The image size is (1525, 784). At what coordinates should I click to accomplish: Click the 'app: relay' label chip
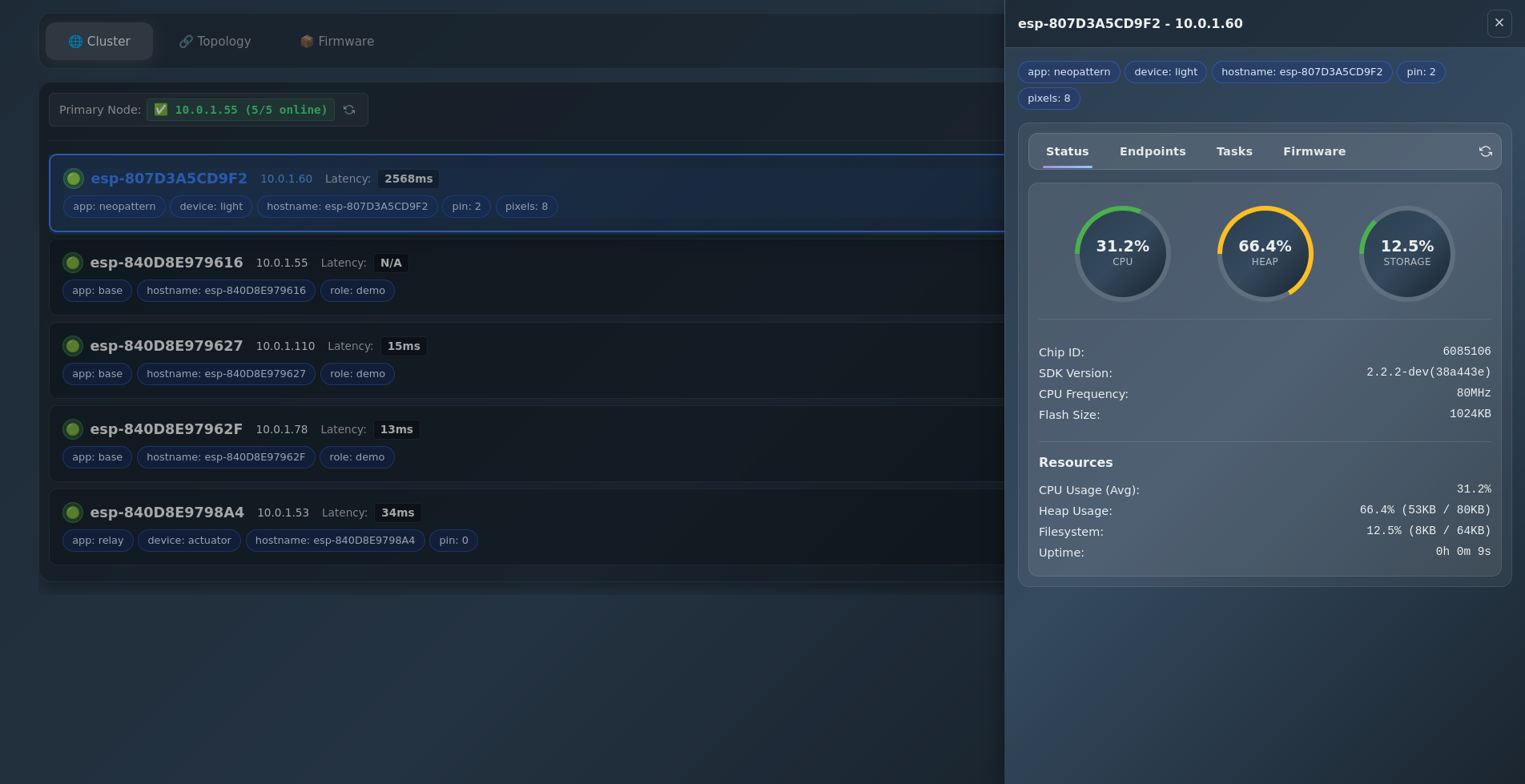[98, 541]
